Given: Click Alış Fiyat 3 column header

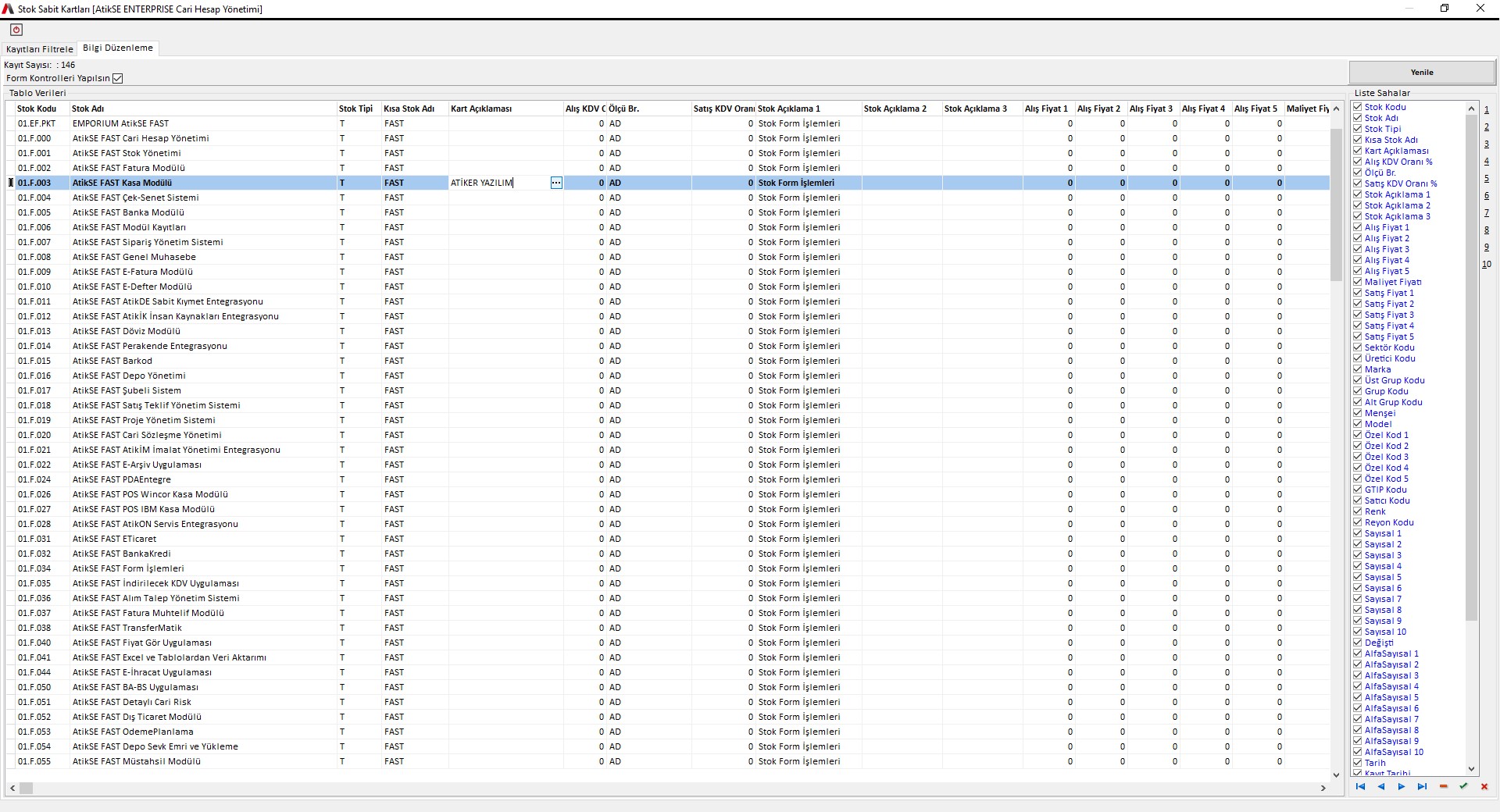Looking at the screenshot, I should (1153, 109).
